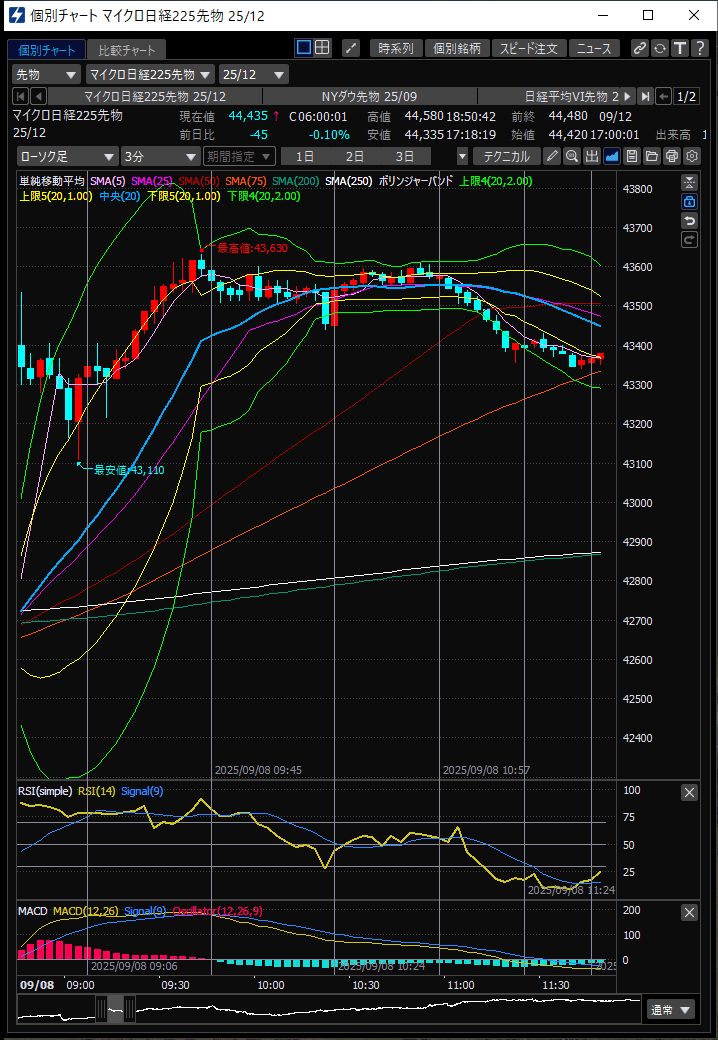Open 個別銘柄 view

tap(457, 48)
